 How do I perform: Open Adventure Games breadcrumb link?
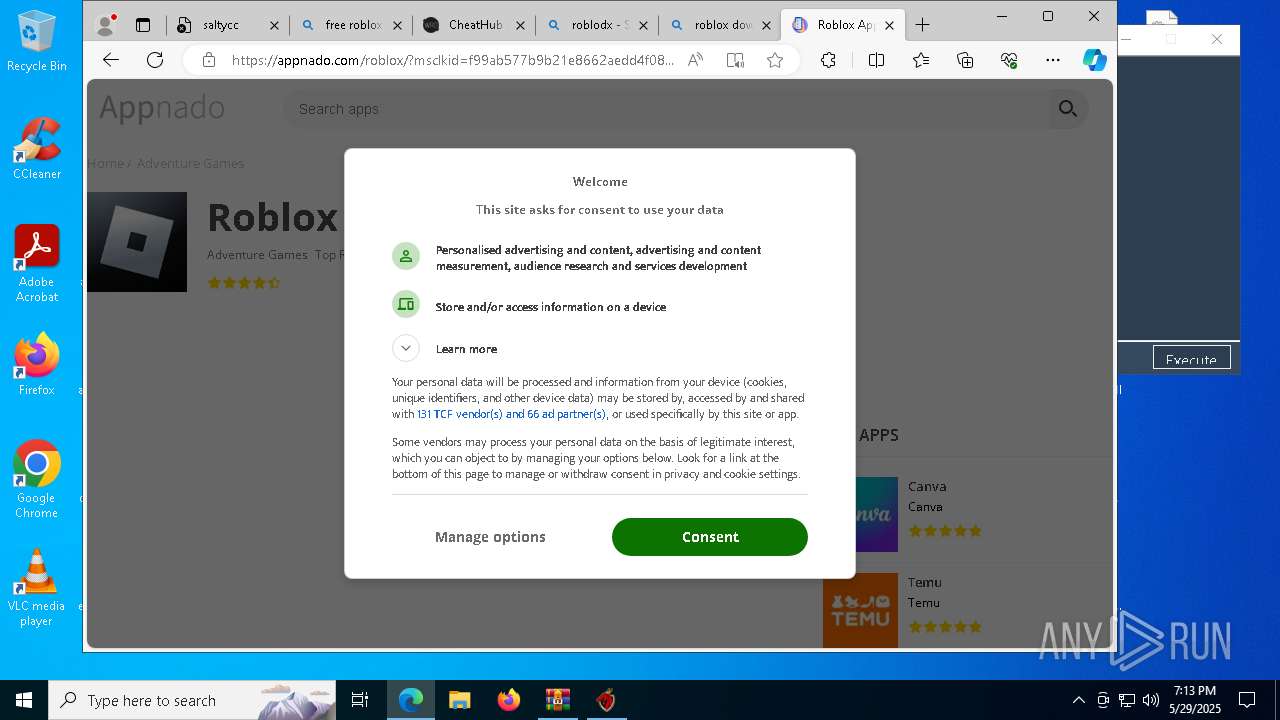[190, 163]
